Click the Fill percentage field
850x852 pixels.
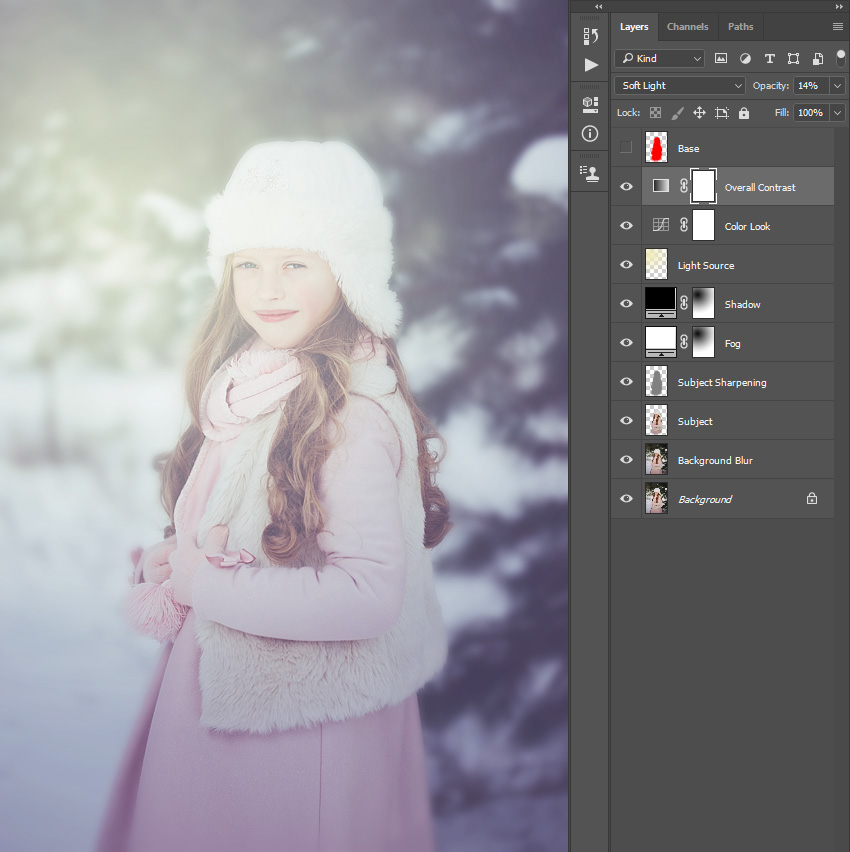click(810, 113)
